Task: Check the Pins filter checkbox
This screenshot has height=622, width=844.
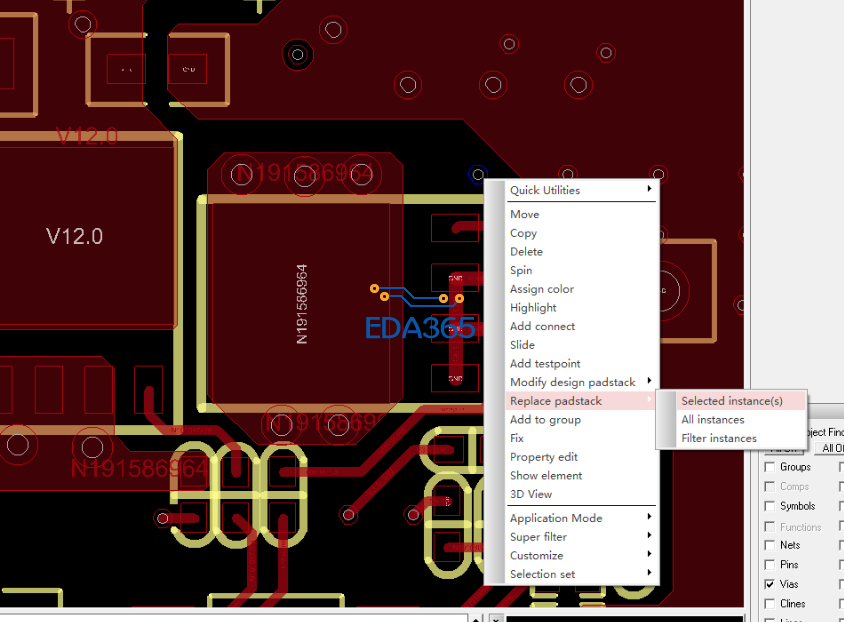Action: coord(770,565)
